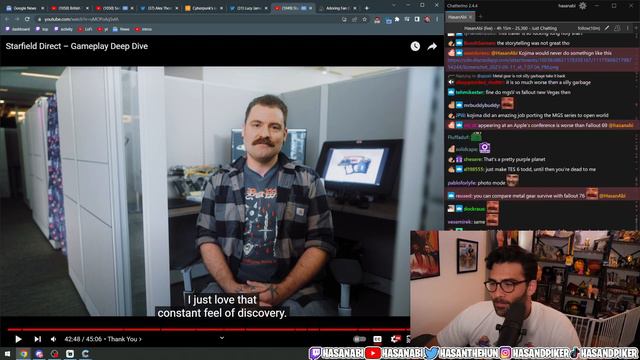
Task: Play the Starfield Direct video
Action: click(18, 339)
